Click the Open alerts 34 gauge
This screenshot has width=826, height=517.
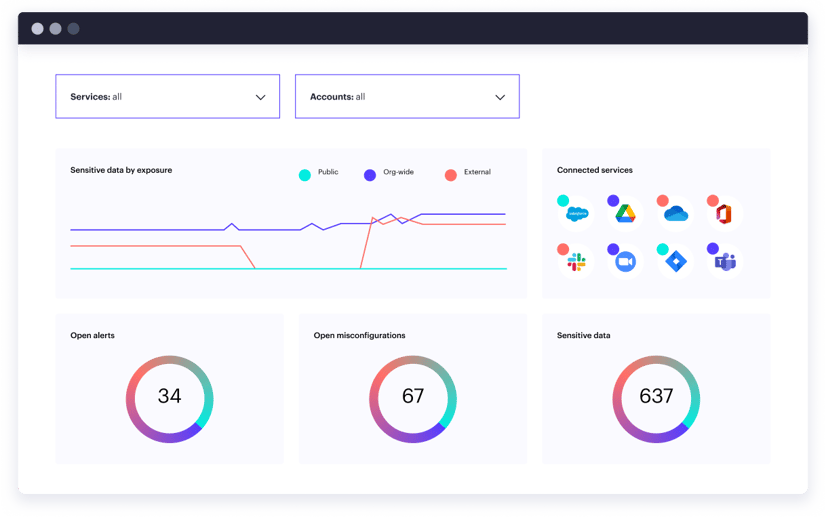point(170,399)
